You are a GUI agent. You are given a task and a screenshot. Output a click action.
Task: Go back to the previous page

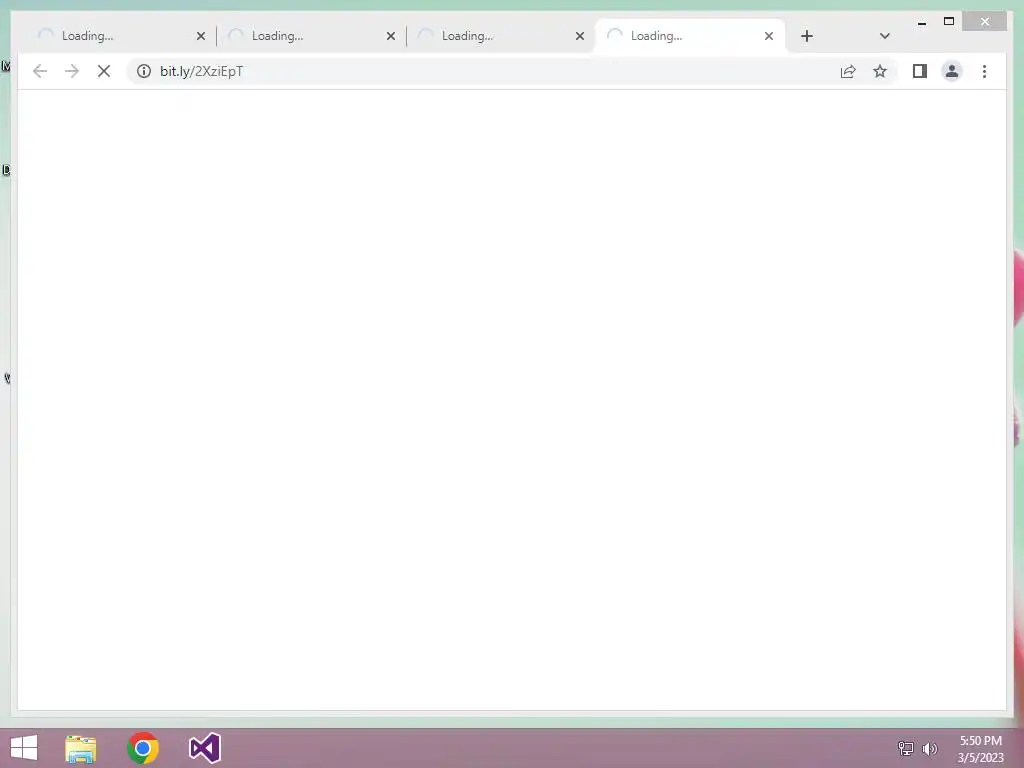pyautogui.click(x=40, y=71)
